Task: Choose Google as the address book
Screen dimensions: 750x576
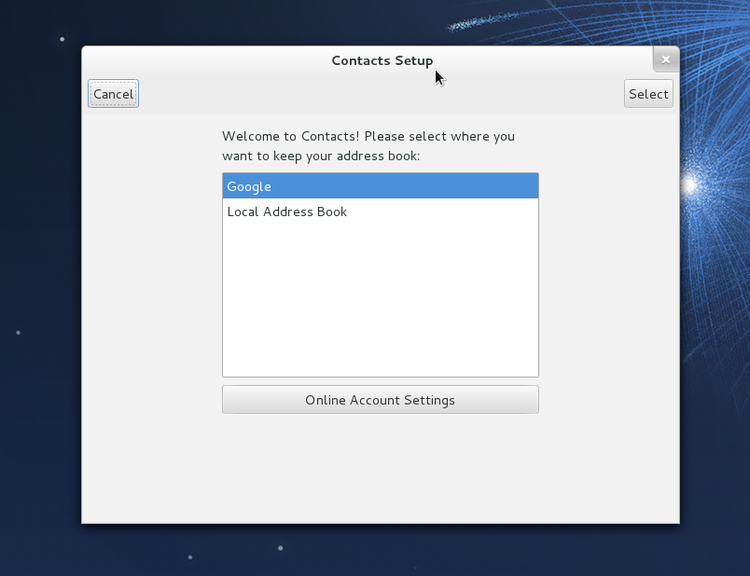Action: click(x=249, y=186)
